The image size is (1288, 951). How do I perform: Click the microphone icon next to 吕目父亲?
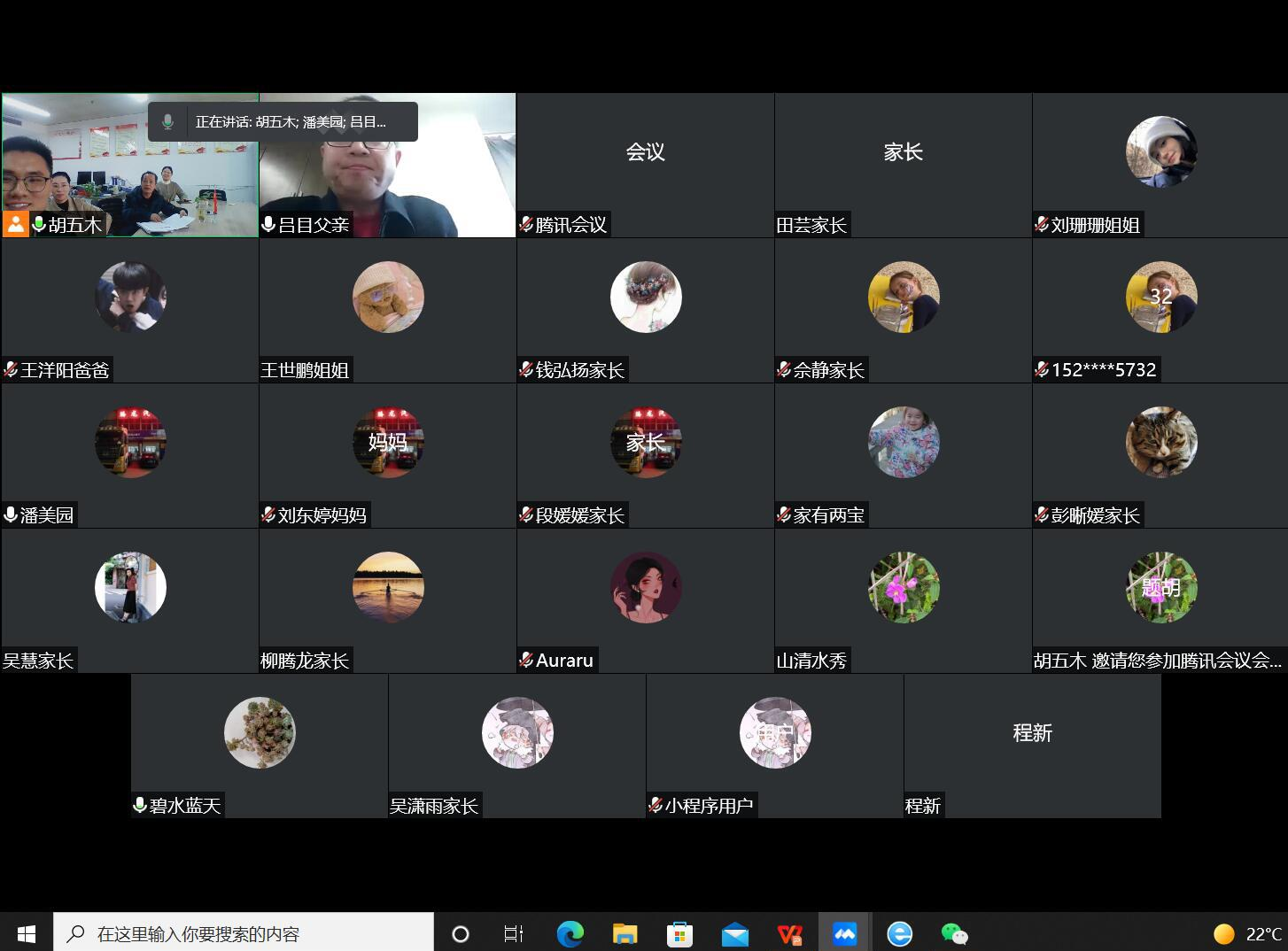(268, 225)
